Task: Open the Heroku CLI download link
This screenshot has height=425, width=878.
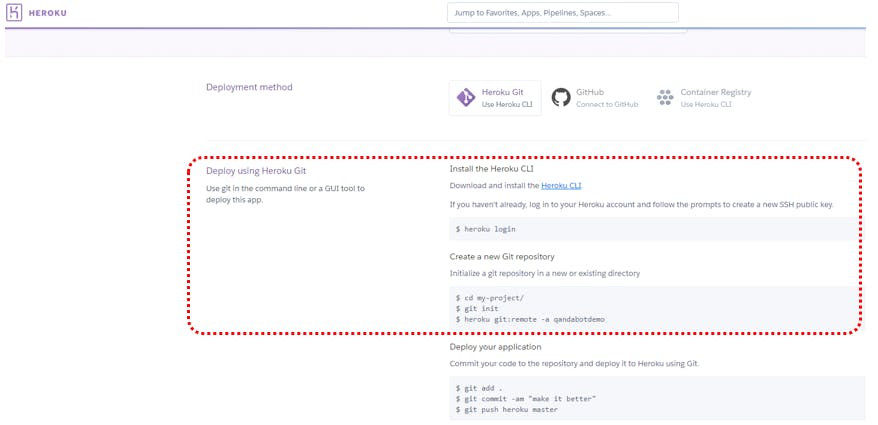Action: (x=562, y=186)
